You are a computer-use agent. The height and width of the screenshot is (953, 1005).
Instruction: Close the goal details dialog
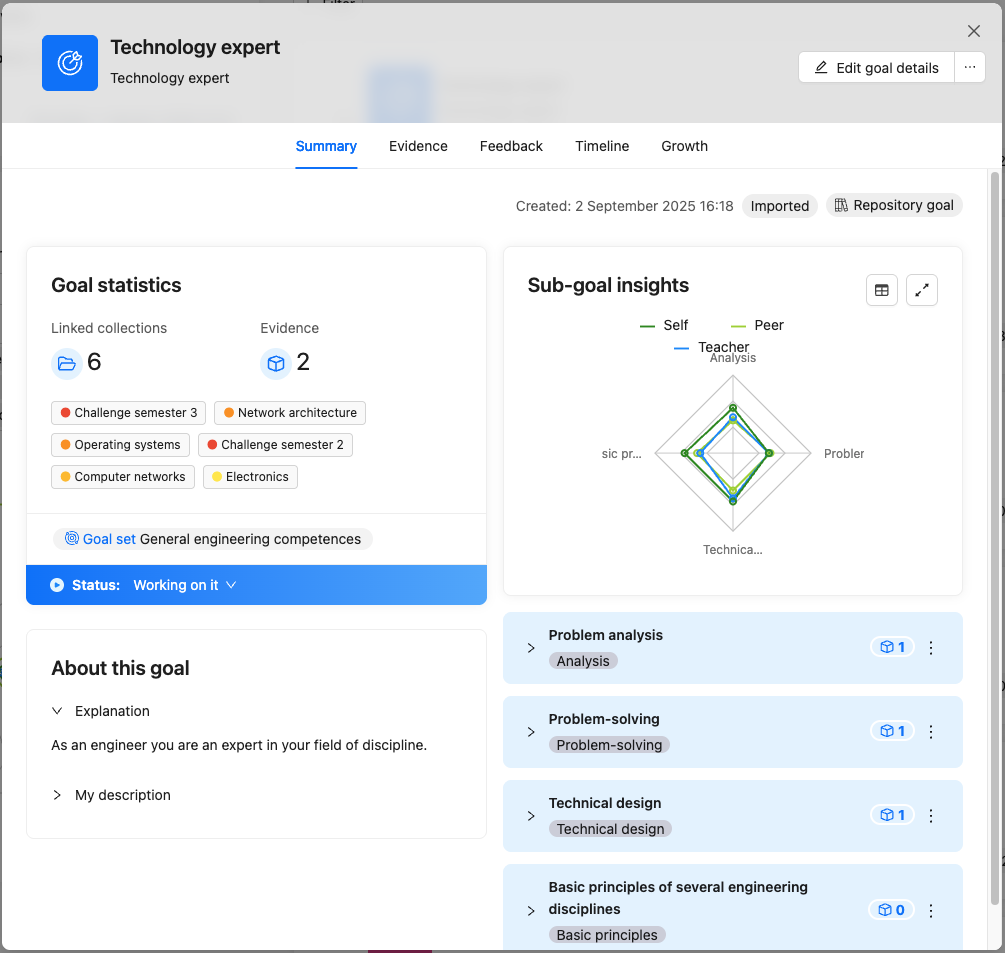(974, 31)
